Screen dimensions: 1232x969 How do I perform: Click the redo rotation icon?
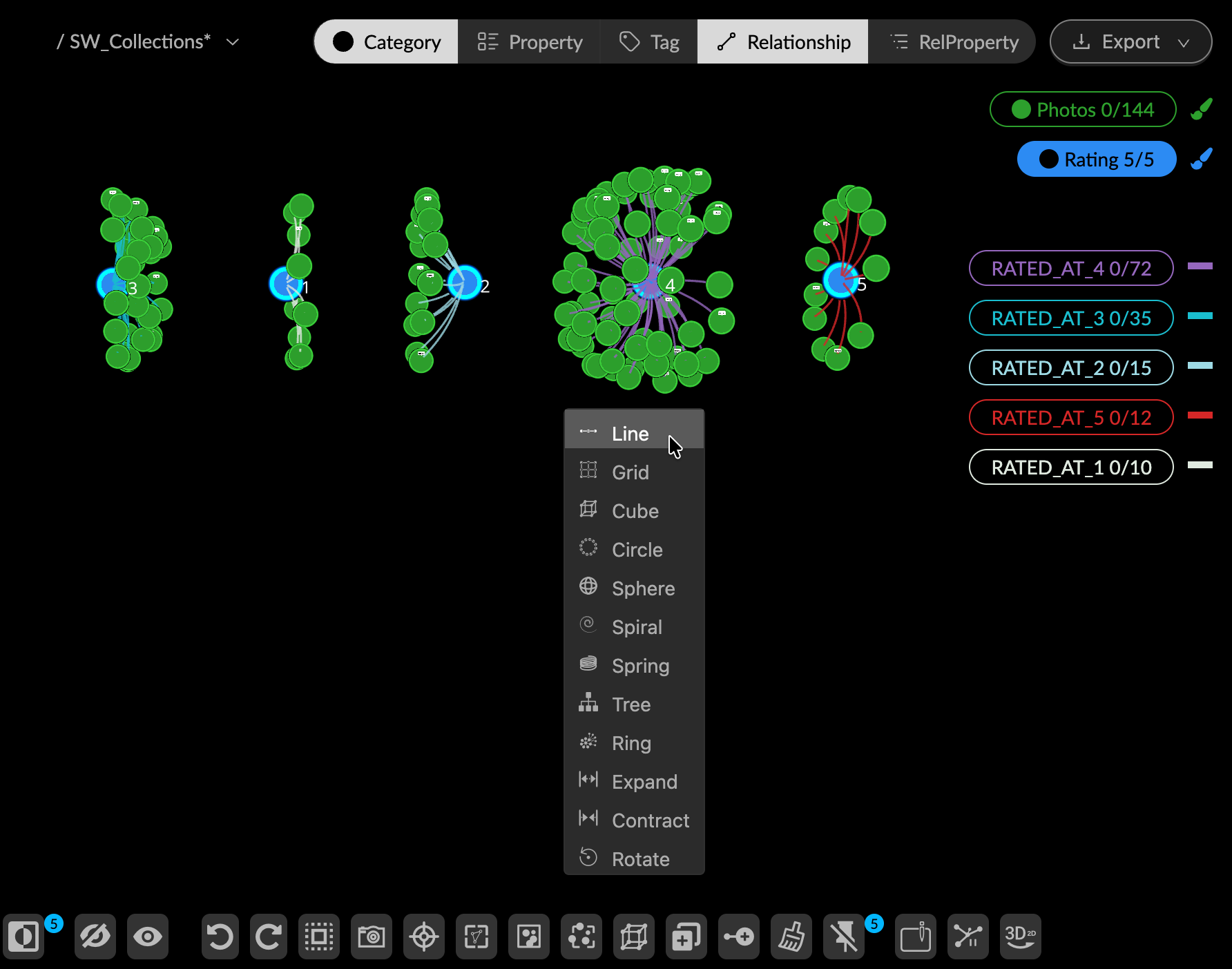coord(269,937)
